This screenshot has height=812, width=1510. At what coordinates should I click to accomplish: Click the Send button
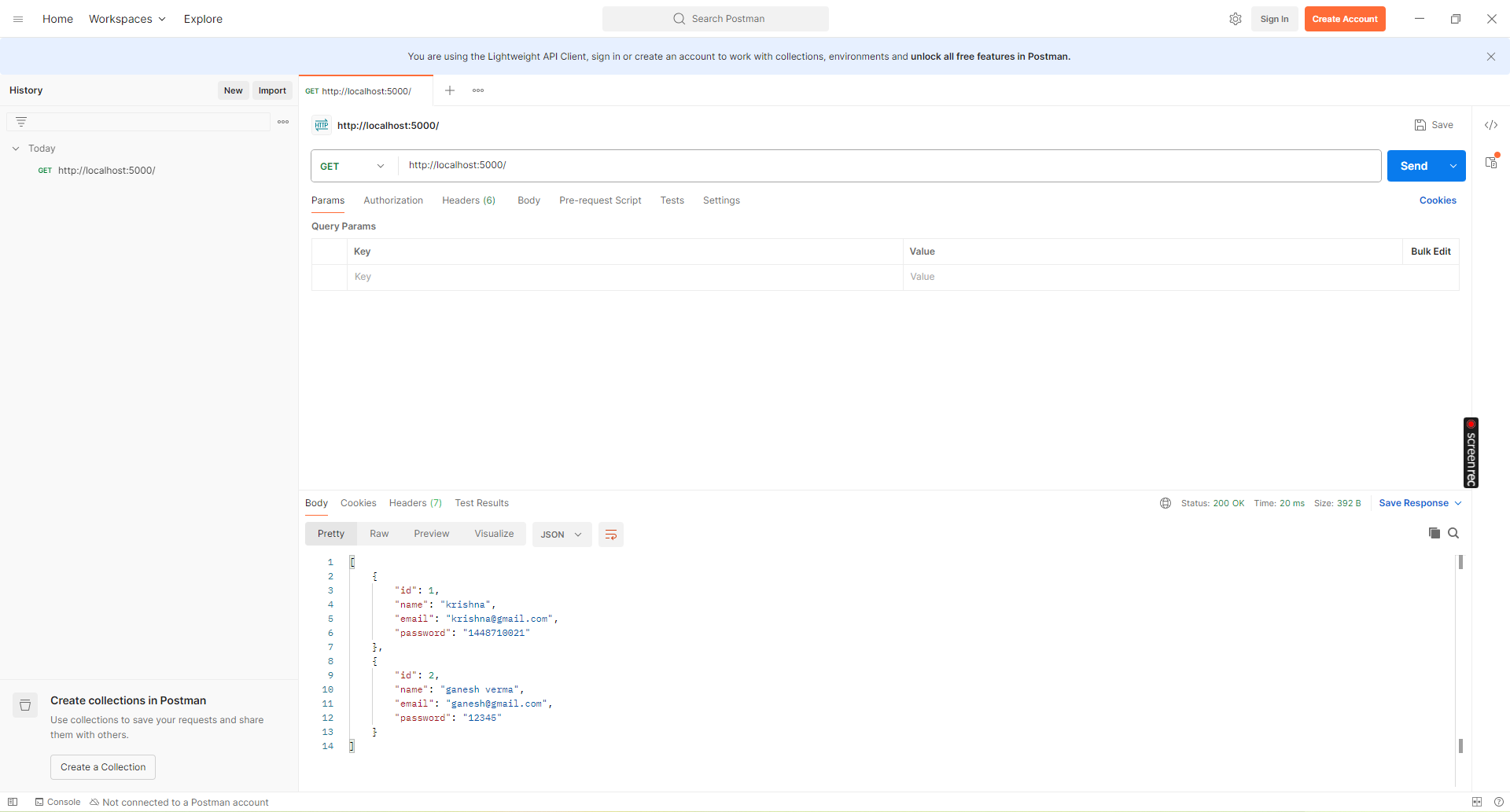pyautogui.click(x=1414, y=166)
